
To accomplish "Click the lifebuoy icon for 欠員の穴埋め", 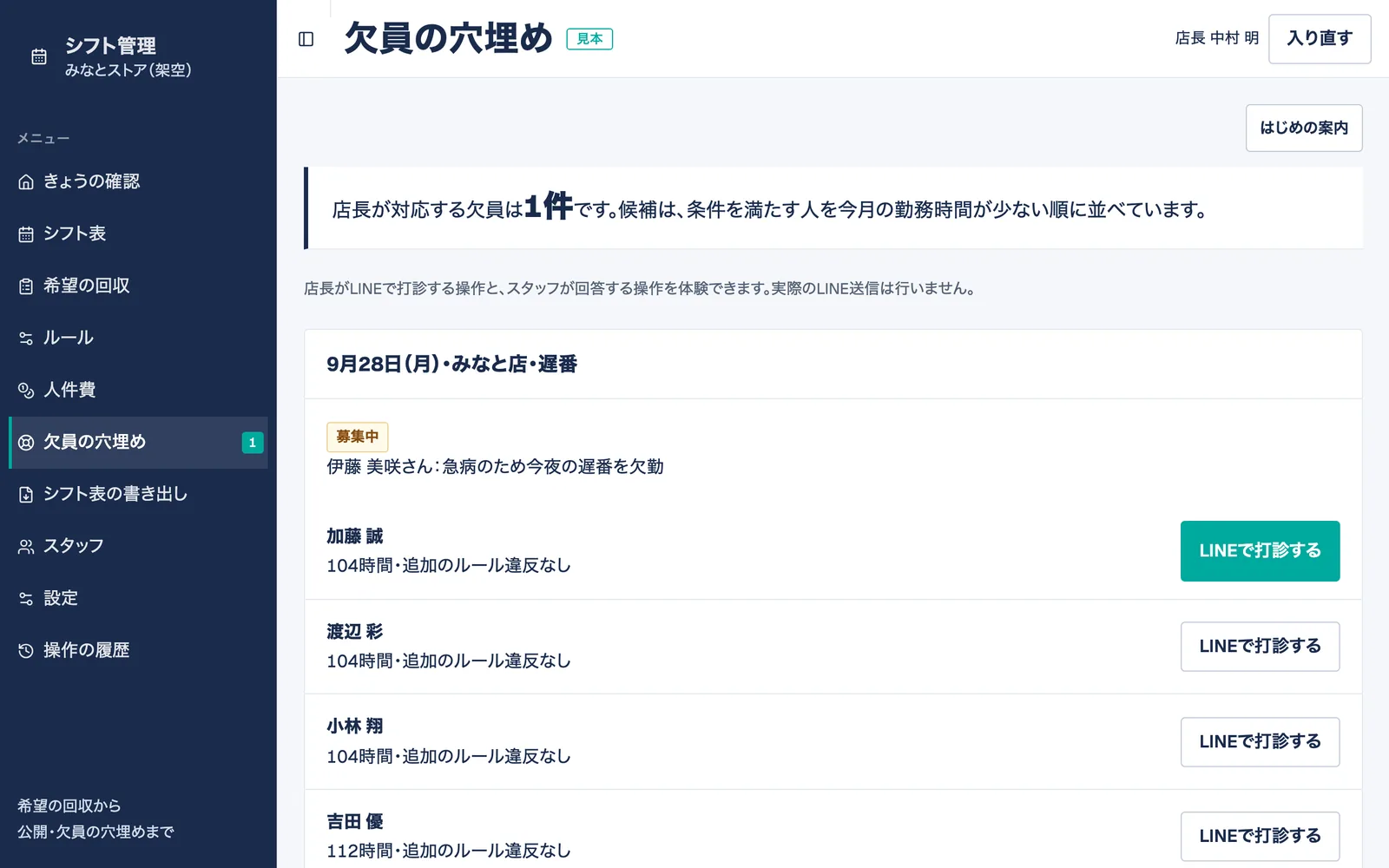I will click(x=26, y=442).
